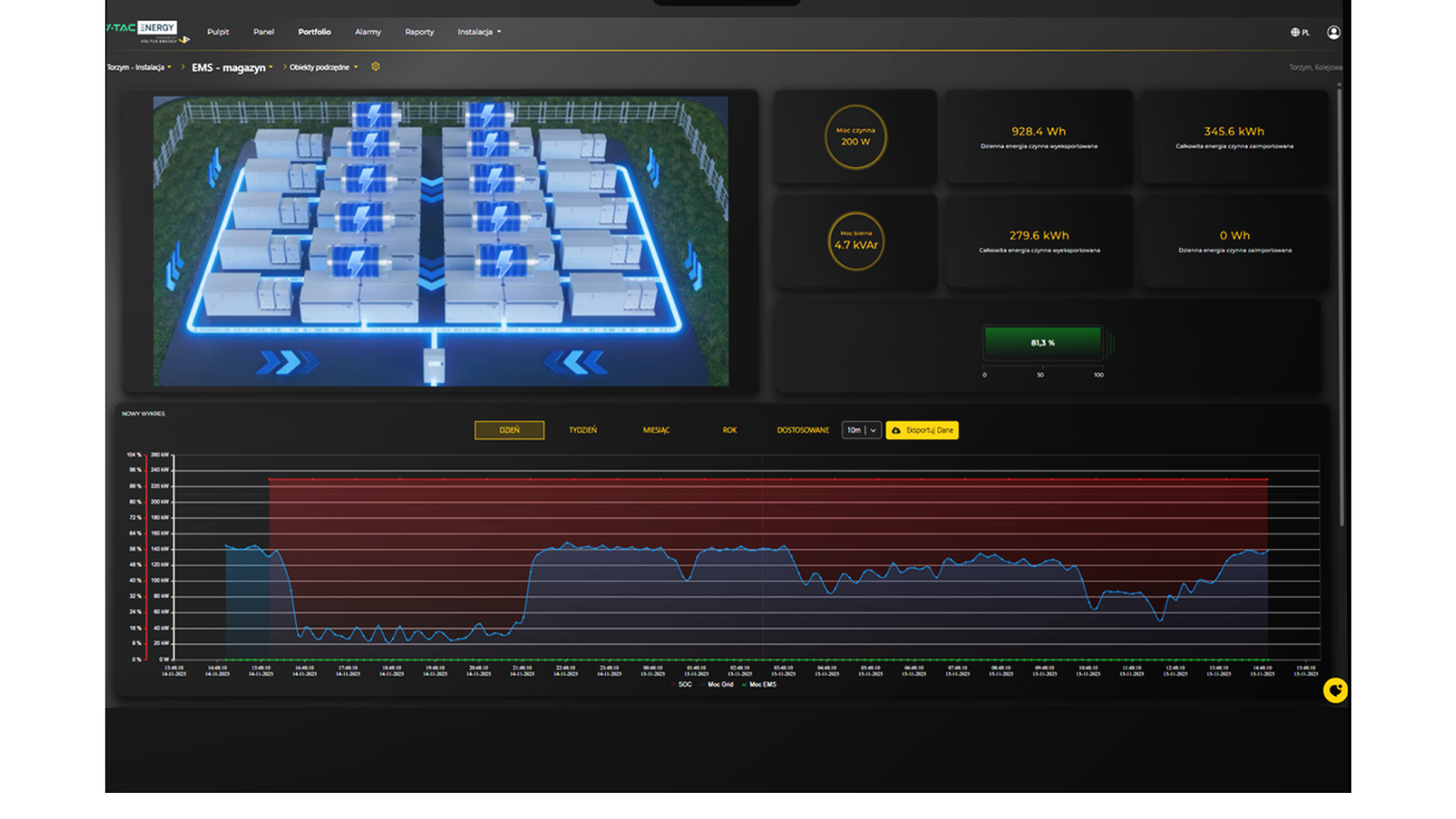The width and height of the screenshot is (1456, 819).
Task: Open the 10m interval dropdown
Action: pos(861,430)
